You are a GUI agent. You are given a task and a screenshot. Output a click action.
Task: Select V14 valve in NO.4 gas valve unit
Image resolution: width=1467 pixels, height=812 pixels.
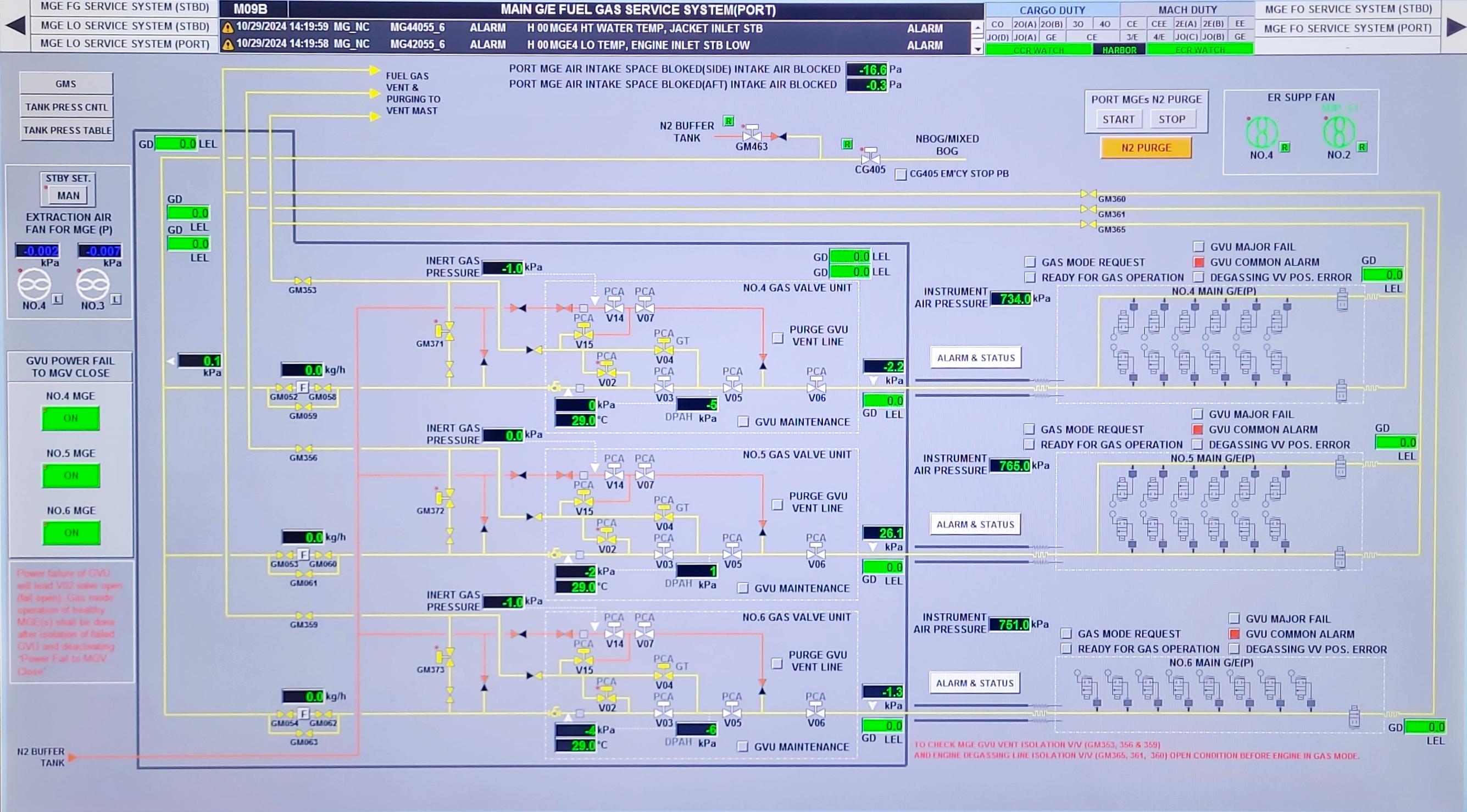[x=614, y=305]
